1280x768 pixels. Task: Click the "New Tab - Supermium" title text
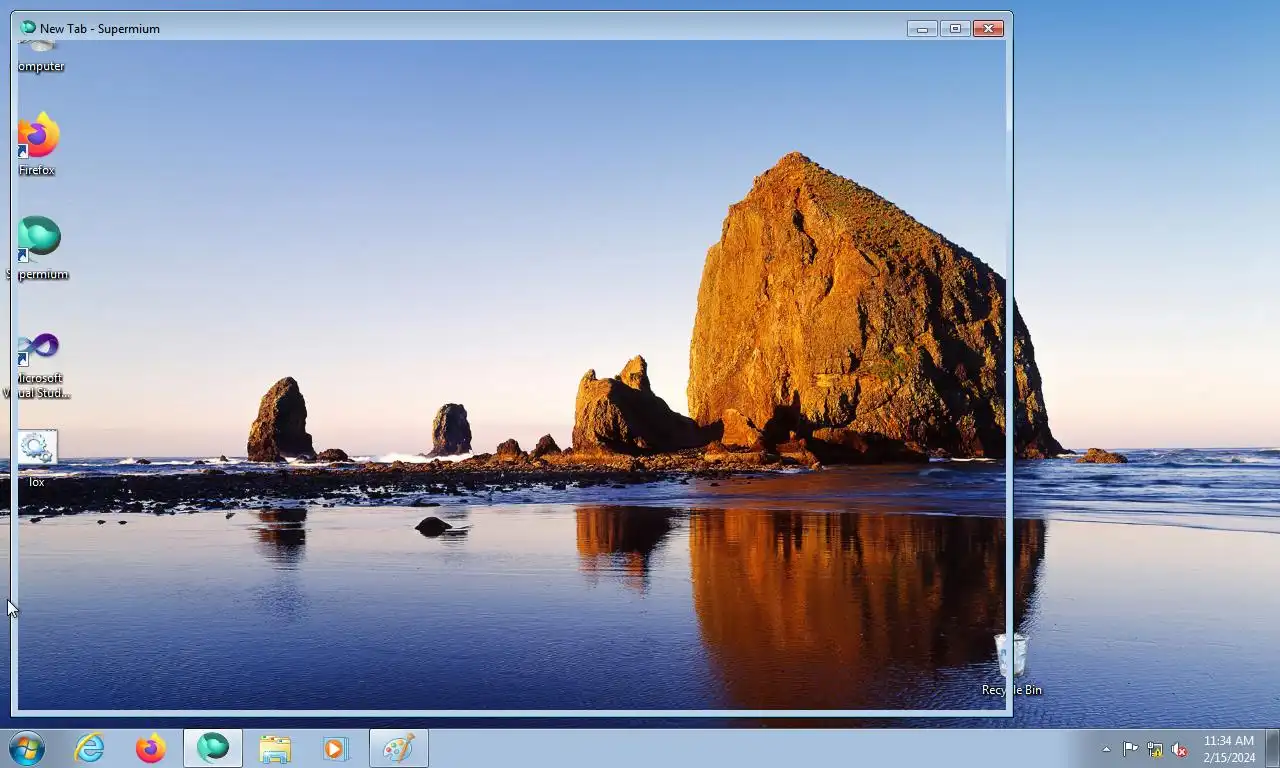pos(100,29)
